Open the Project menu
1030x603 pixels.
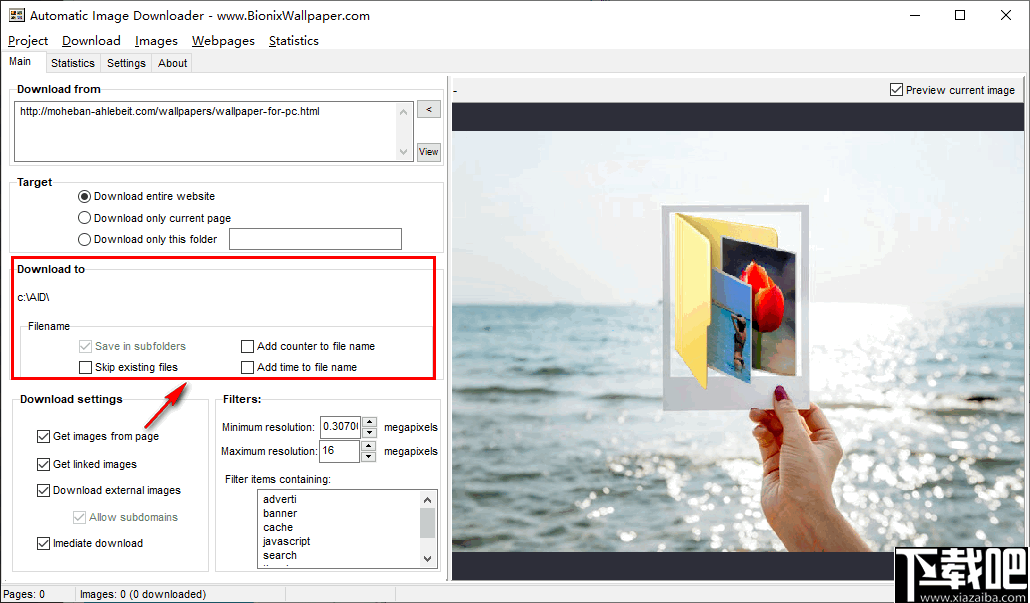pos(27,40)
